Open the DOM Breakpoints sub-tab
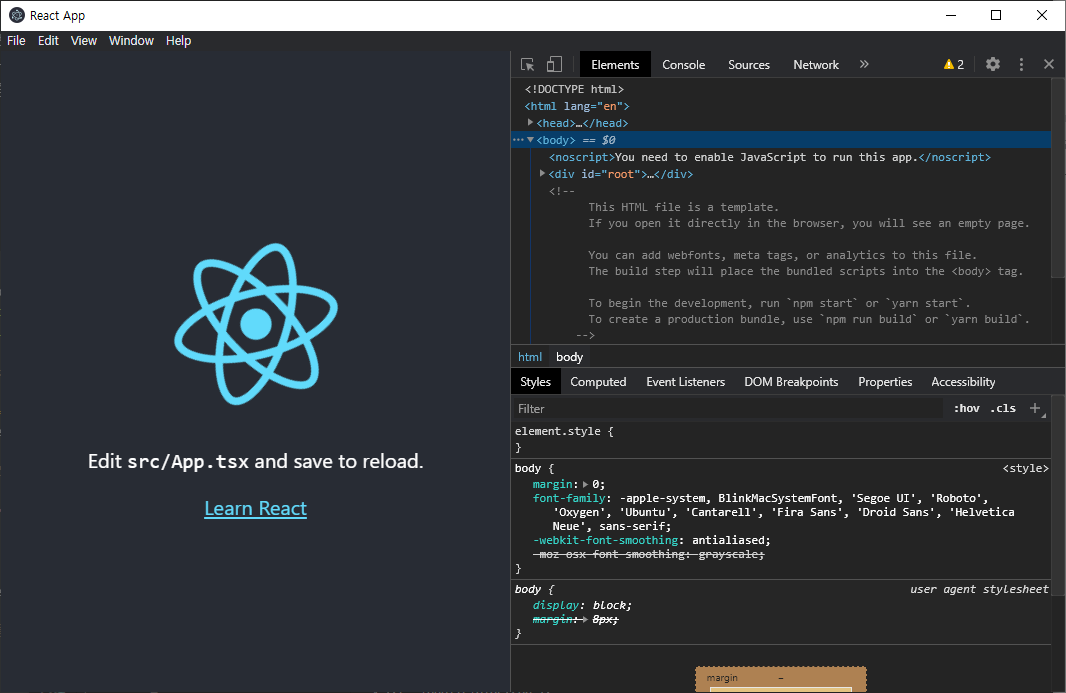Screen dimensions: 1066x693 791,382
